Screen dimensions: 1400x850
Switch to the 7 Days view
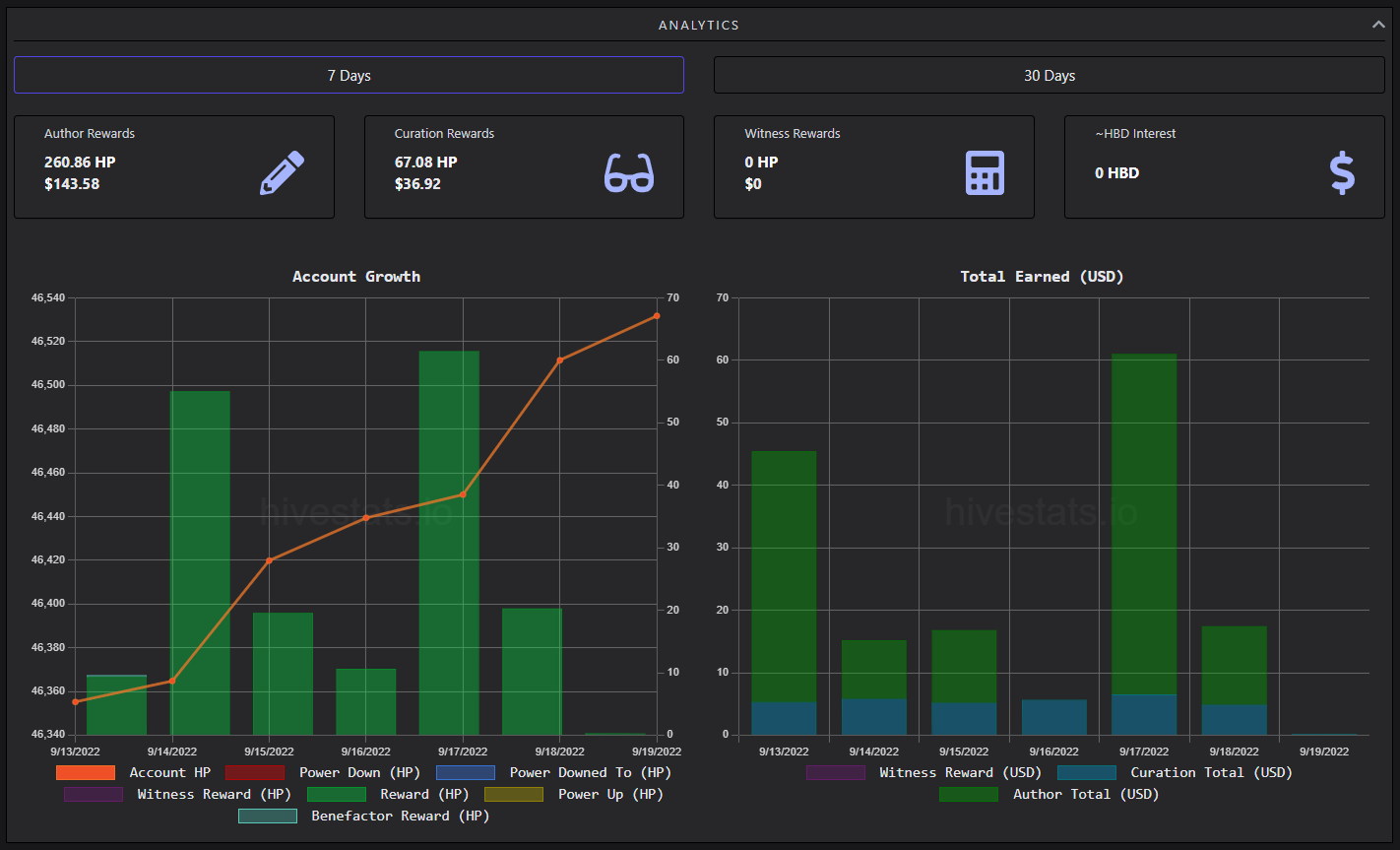click(x=349, y=75)
